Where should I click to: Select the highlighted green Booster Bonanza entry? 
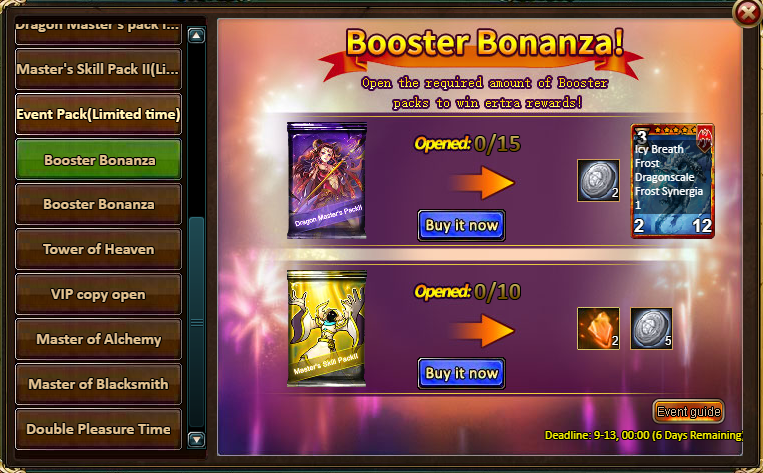pyautogui.click(x=99, y=160)
